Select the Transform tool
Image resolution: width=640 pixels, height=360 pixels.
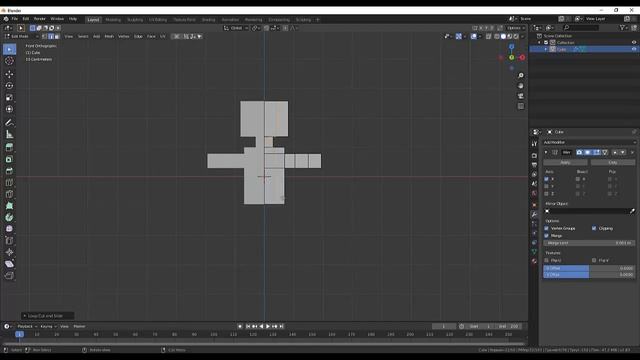point(9,109)
